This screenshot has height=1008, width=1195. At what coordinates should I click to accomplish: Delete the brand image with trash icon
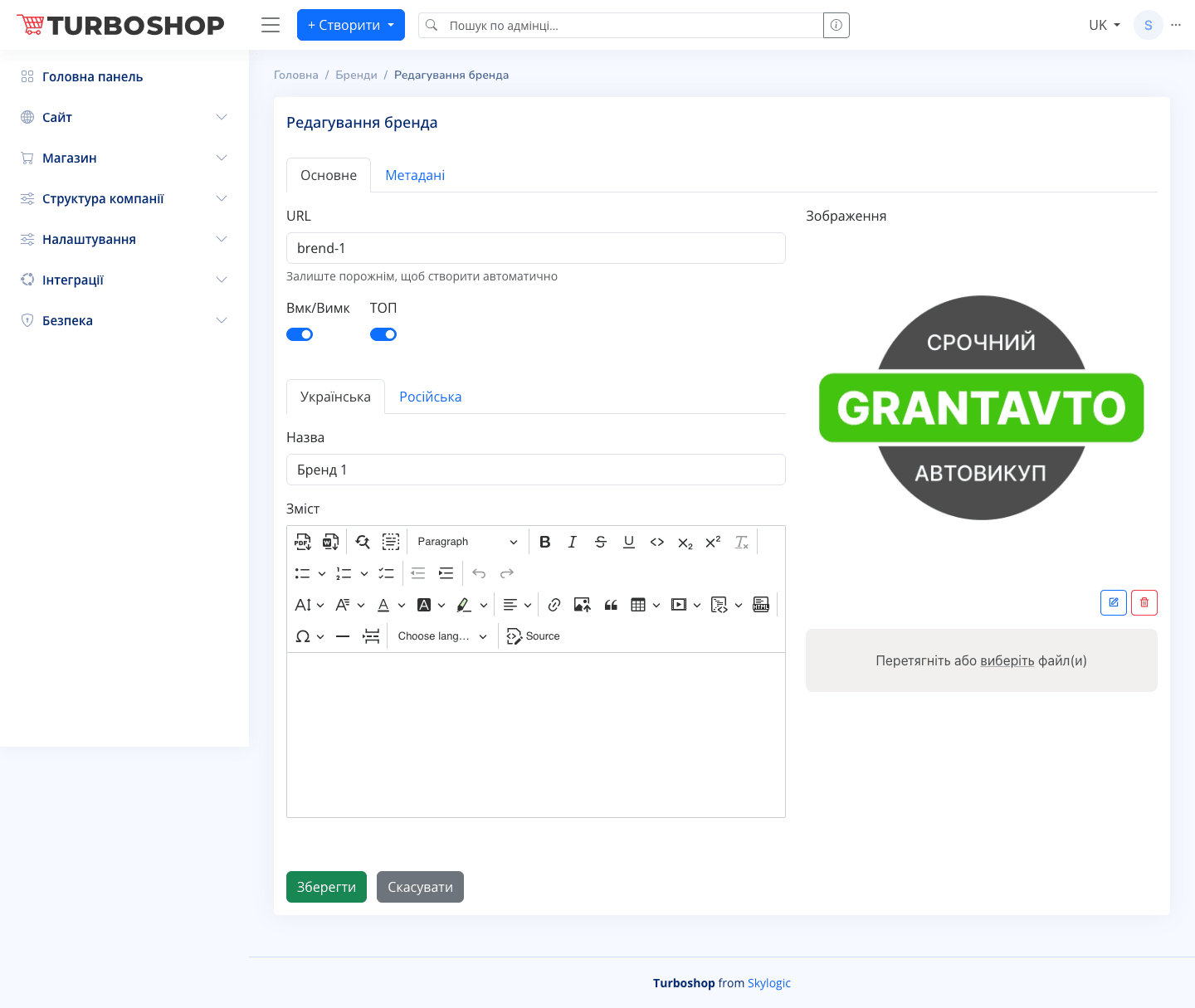pos(1144,602)
